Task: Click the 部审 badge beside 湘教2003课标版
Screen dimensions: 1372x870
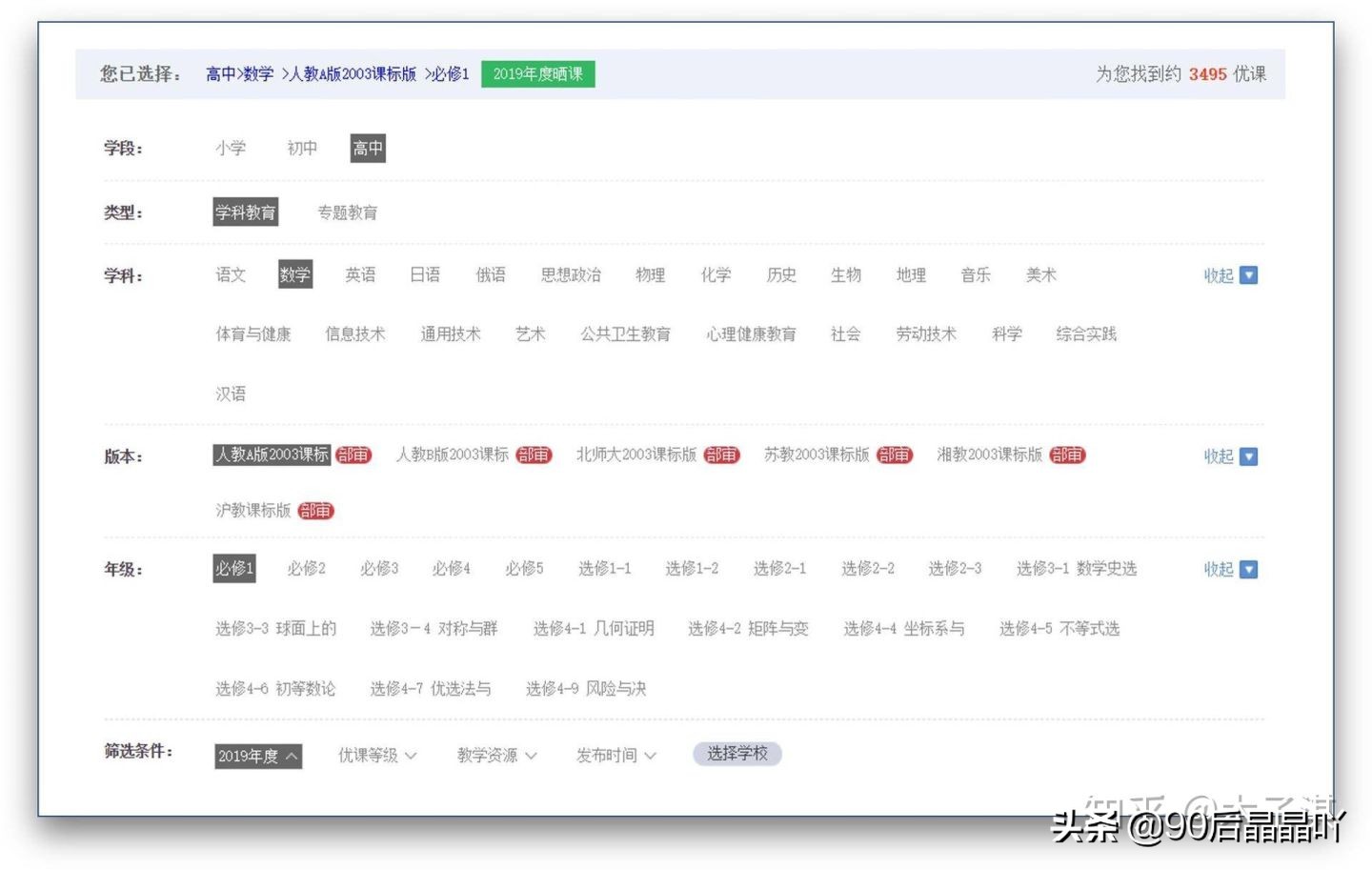Action: 1067,455
